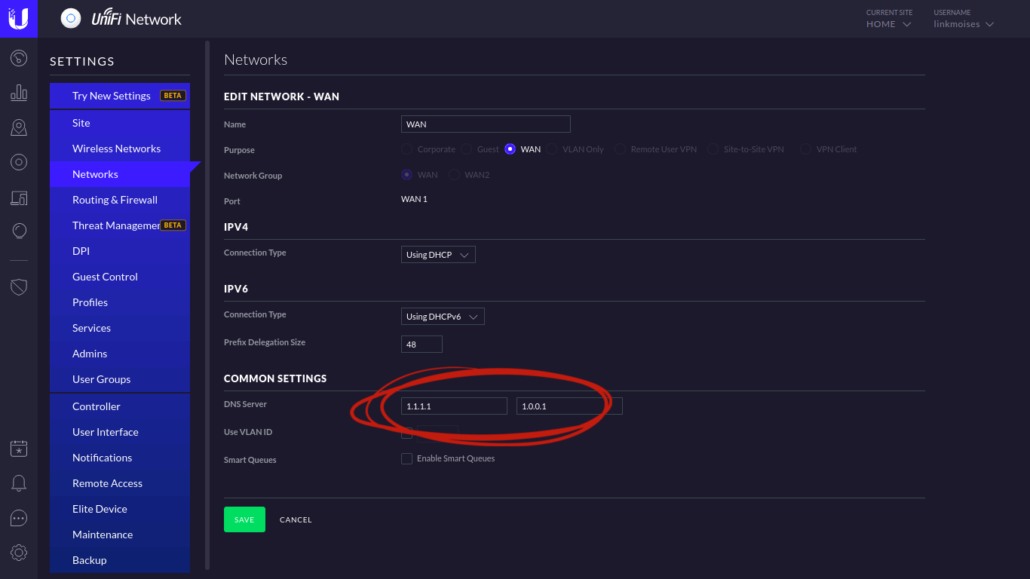Select the WAN purpose radio button
Screen dimensions: 1030x579
[x=510, y=150]
